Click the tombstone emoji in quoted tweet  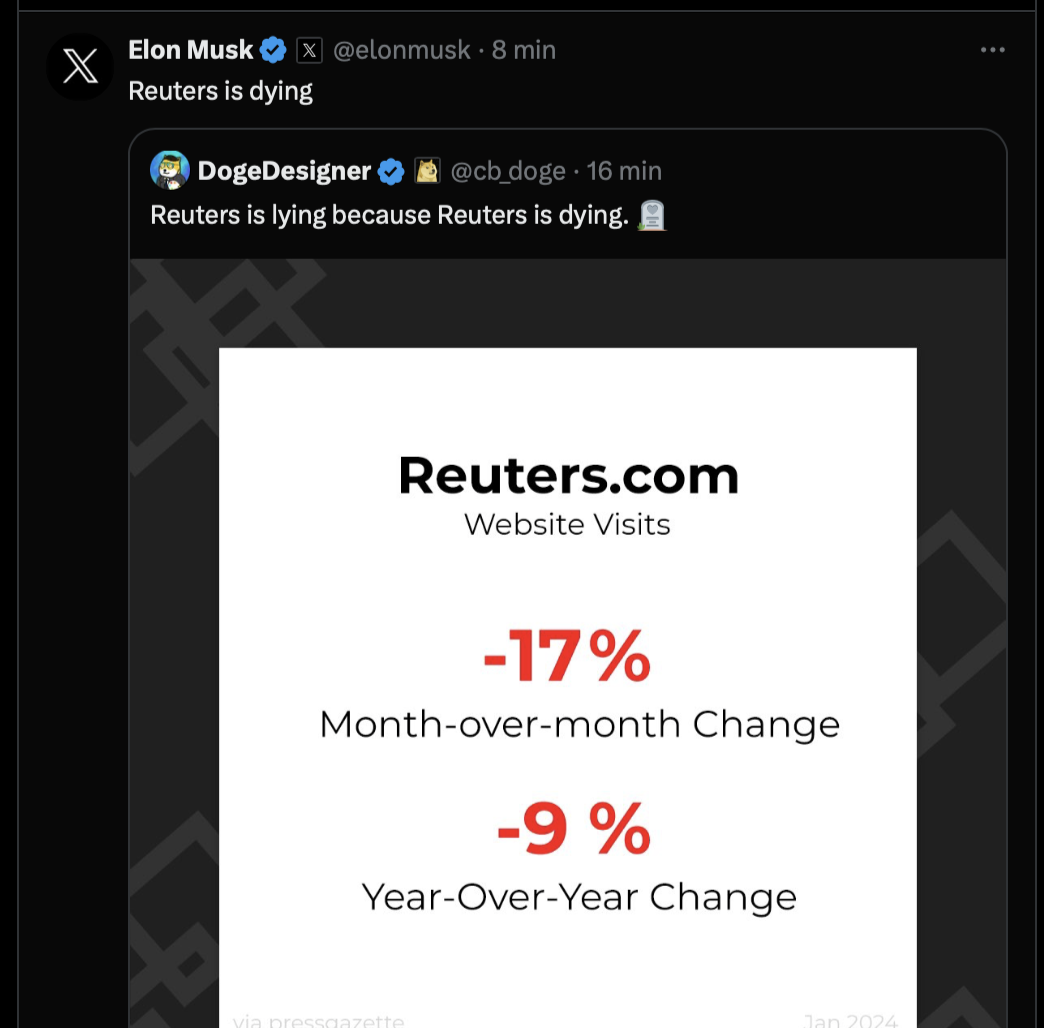[652, 215]
